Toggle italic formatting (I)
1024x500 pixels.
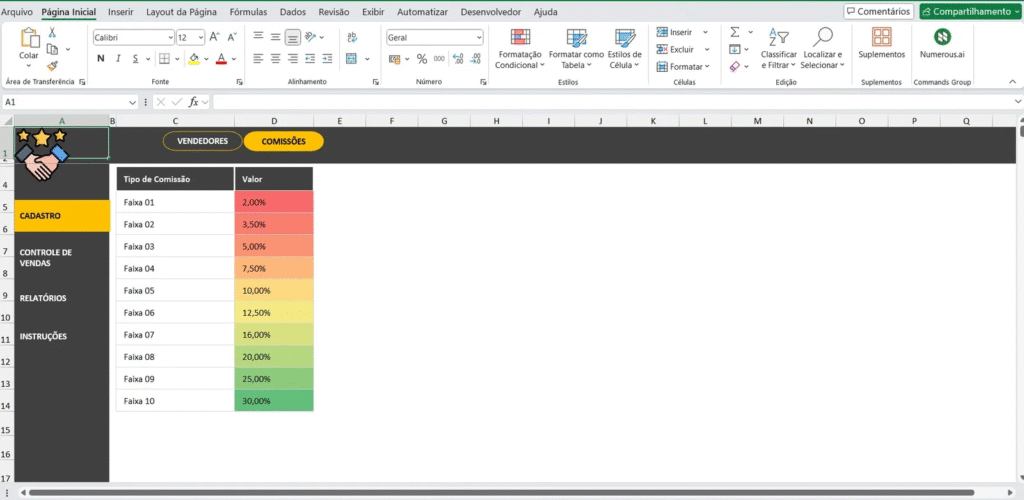[118, 59]
